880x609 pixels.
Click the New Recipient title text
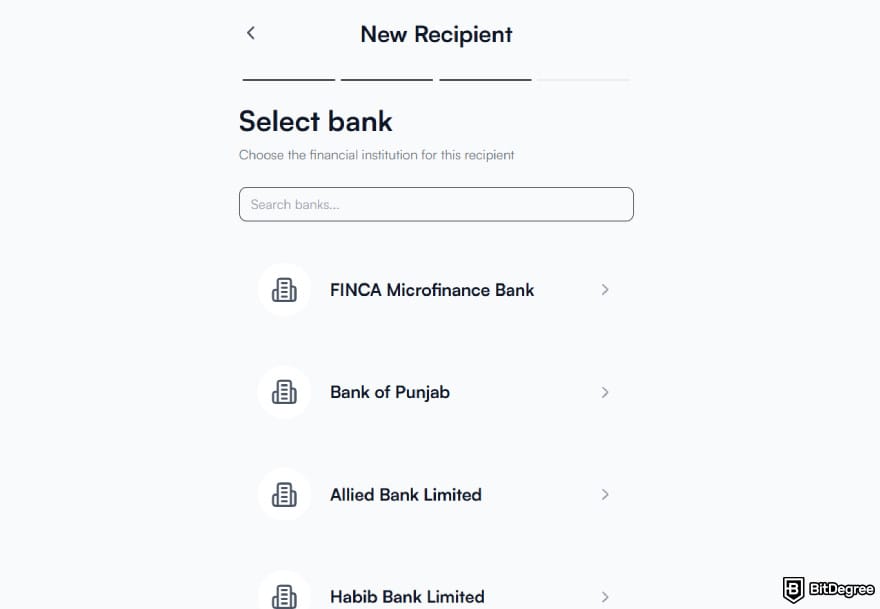point(435,34)
